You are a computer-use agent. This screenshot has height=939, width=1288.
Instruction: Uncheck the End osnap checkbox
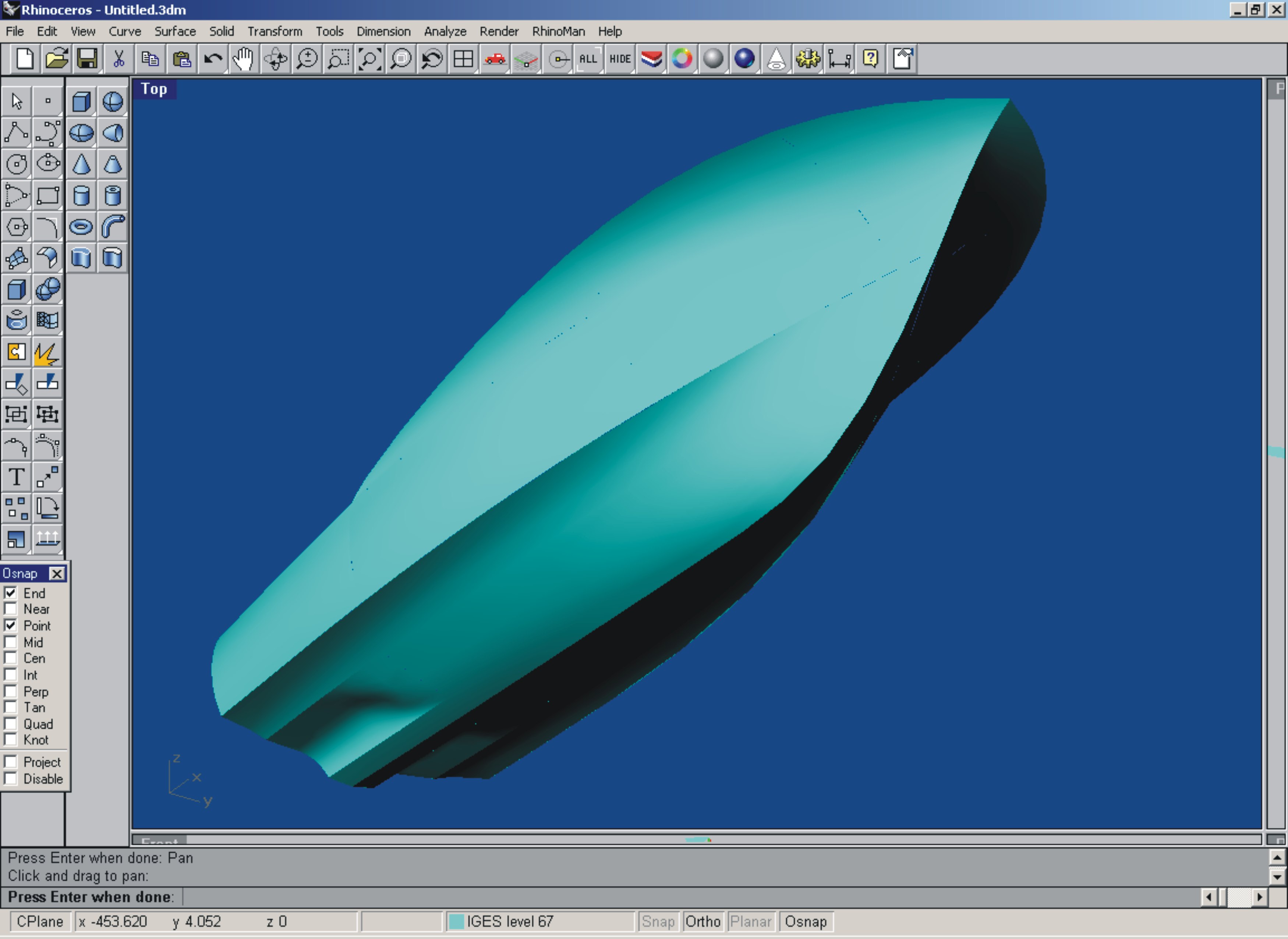pos(10,593)
